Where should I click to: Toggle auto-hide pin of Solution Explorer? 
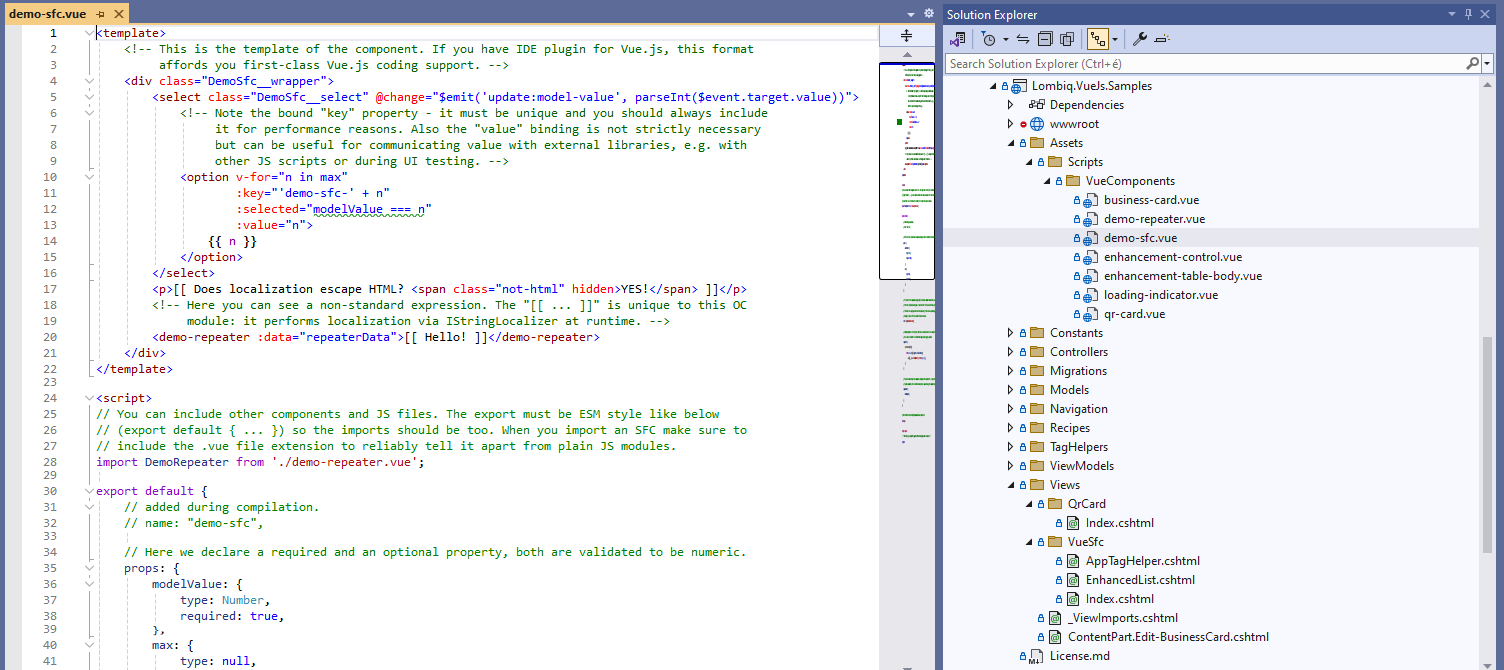click(1468, 14)
